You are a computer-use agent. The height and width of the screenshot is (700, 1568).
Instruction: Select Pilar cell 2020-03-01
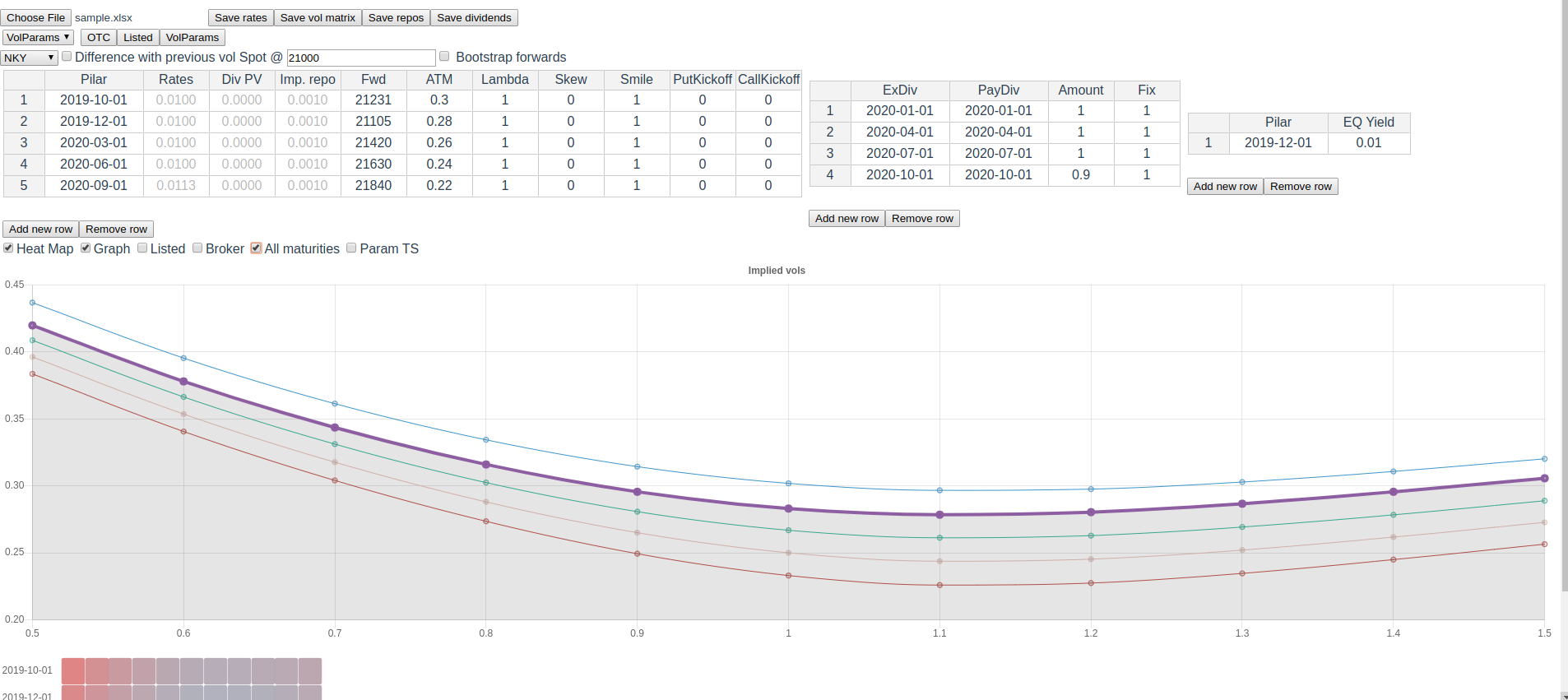tap(94, 143)
